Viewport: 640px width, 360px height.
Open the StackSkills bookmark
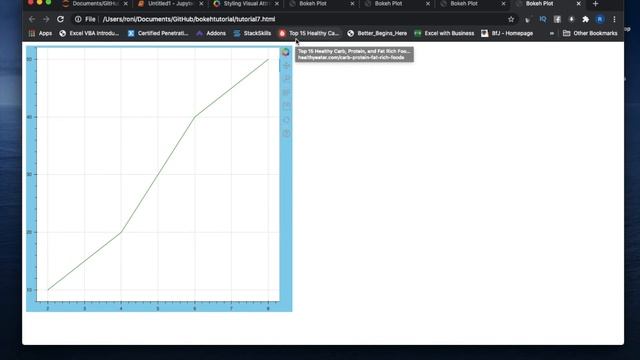(252, 33)
